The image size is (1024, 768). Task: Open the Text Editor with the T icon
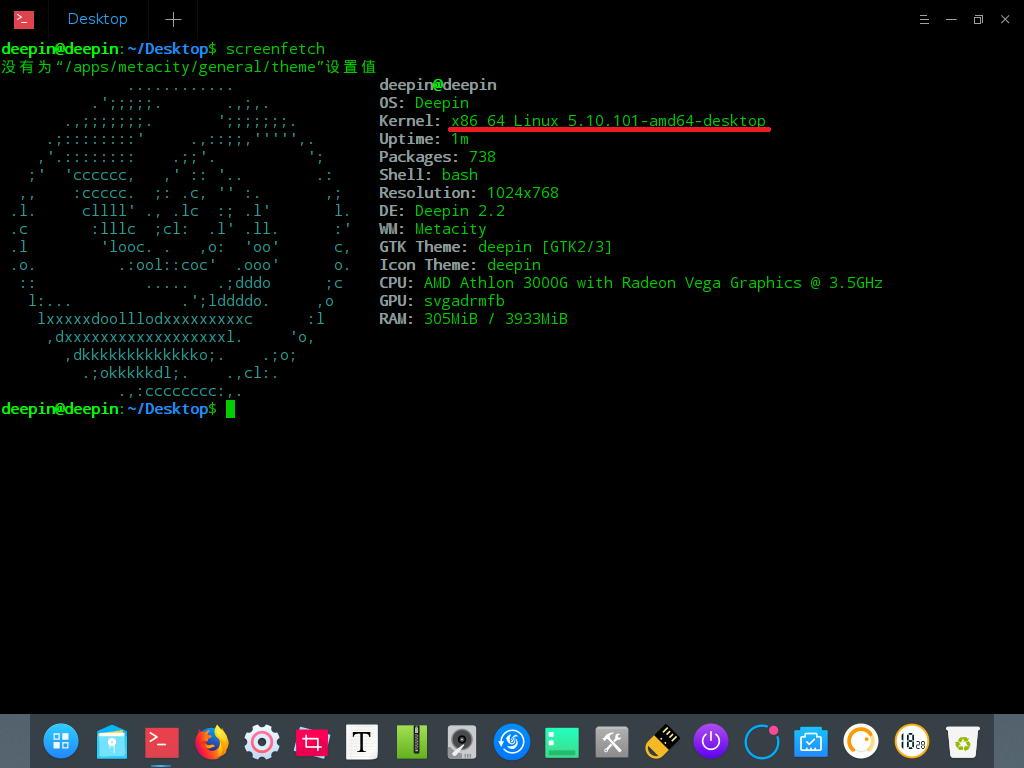[361, 742]
